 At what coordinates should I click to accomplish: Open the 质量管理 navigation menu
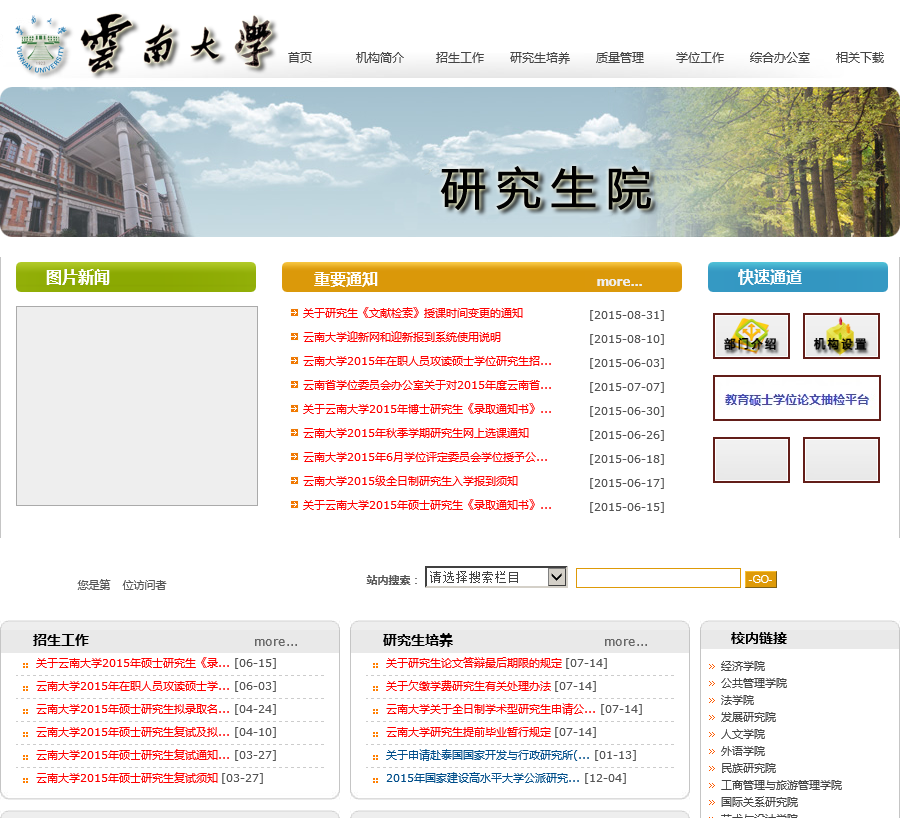(619, 57)
